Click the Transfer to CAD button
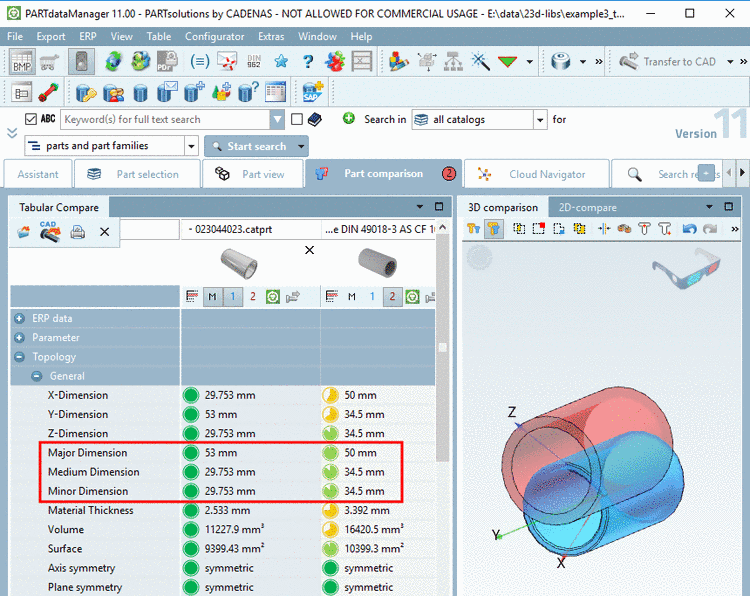 [x=669, y=62]
